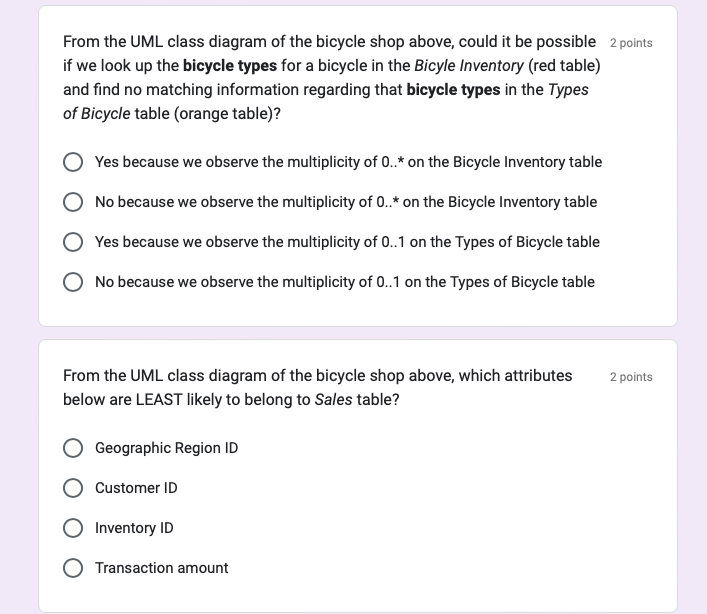Click label text 'Yes because... 0..1 on the Types of Bicycle table'

click(347, 242)
